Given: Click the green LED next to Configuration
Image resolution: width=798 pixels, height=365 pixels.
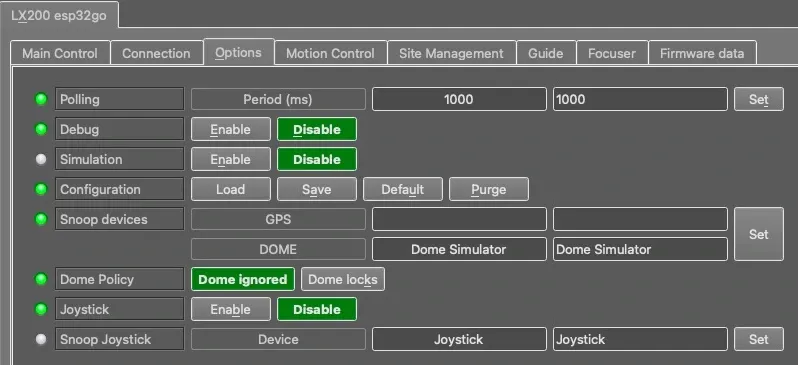Looking at the screenshot, I should point(41,189).
